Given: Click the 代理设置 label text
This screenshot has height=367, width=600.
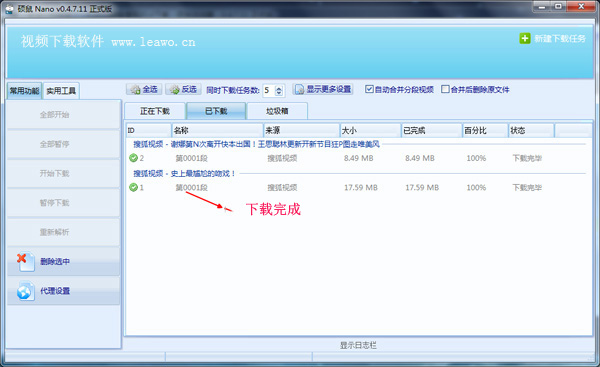Looking at the screenshot, I should [55, 291].
